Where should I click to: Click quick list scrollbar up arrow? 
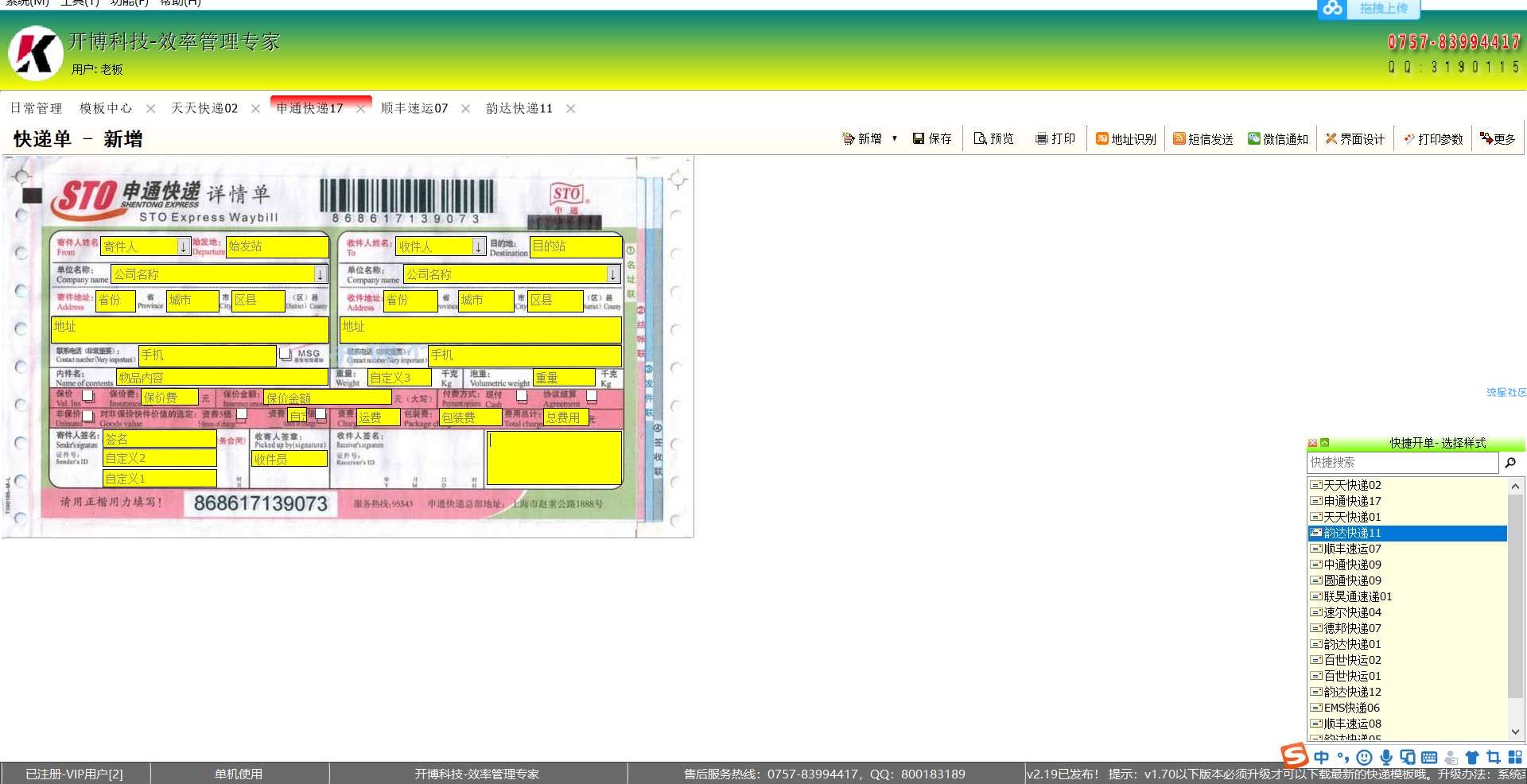(1515, 486)
